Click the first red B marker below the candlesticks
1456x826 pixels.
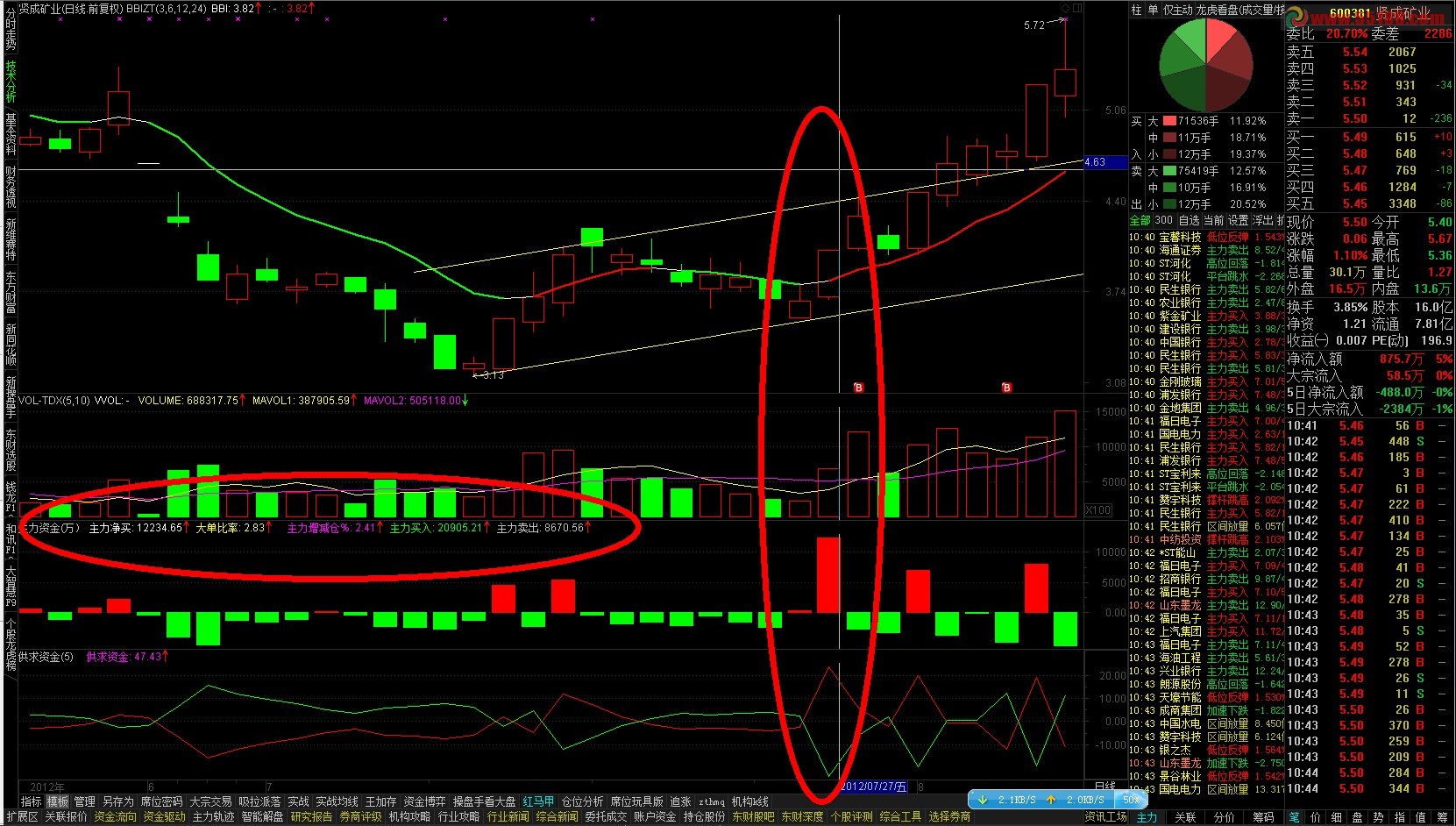[858, 388]
